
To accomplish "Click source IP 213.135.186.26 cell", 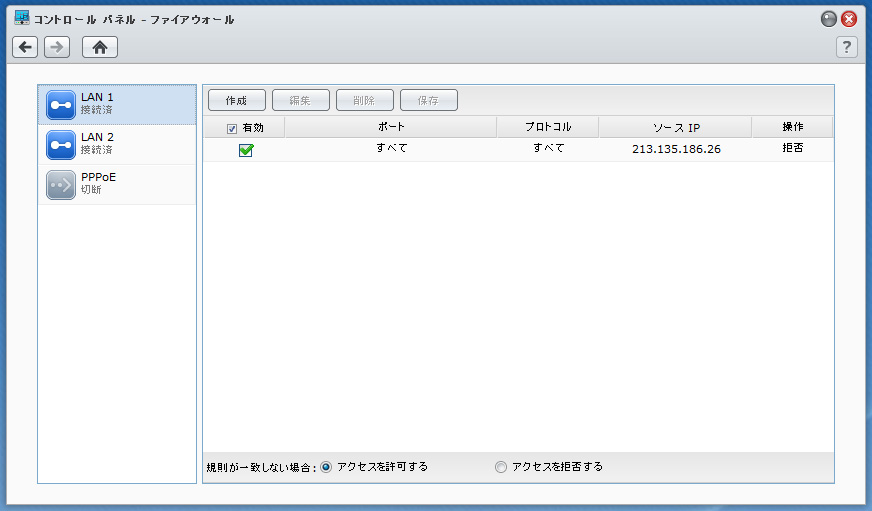I will [x=676, y=149].
